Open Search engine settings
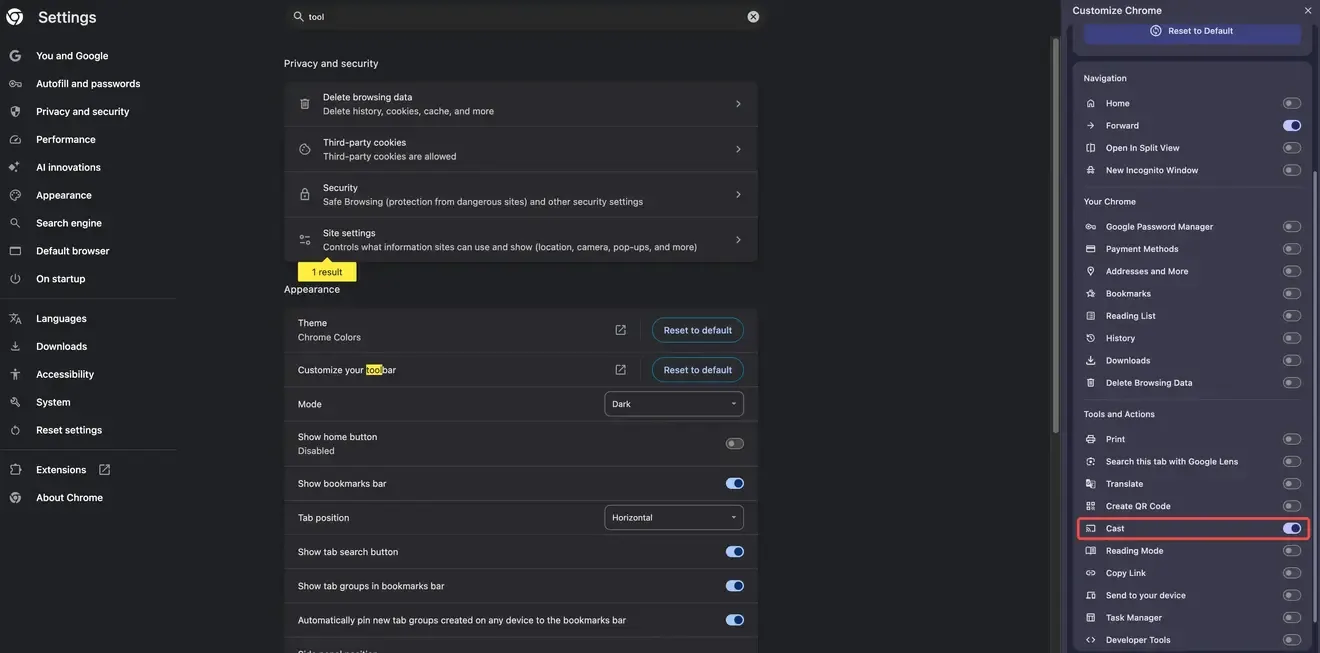The width and height of the screenshot is (1320, 653). 69,223
